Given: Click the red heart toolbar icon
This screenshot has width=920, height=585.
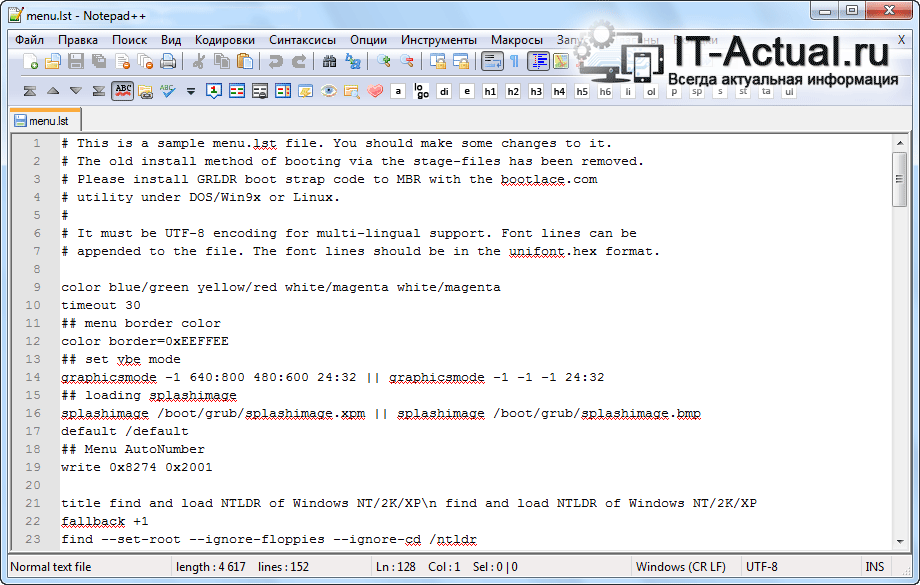Looking at the screenshot, I should [375, 91].
